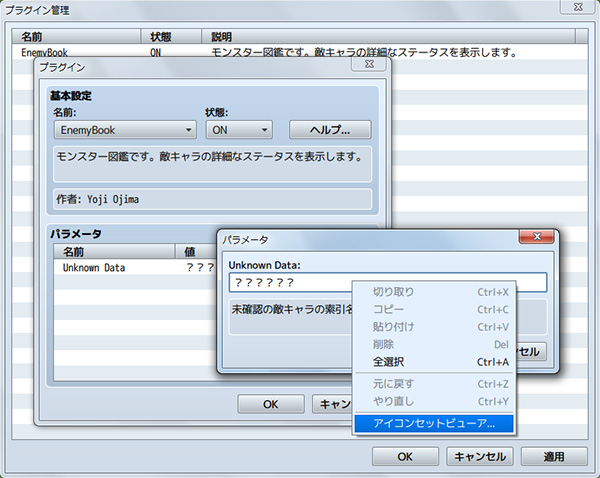
Task: Click 貼り付け in the context menu
Action: [434, 327]
